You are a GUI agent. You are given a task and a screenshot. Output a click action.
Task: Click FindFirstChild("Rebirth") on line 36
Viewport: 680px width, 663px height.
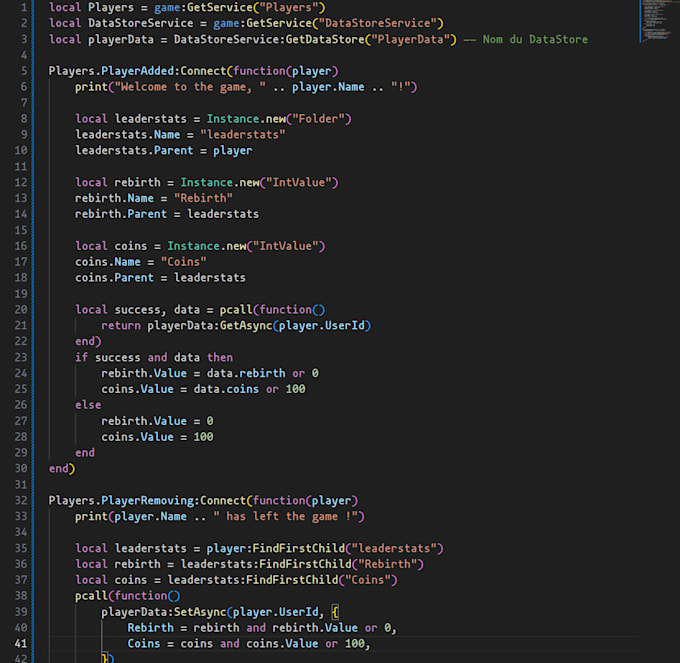pos(341,564)
